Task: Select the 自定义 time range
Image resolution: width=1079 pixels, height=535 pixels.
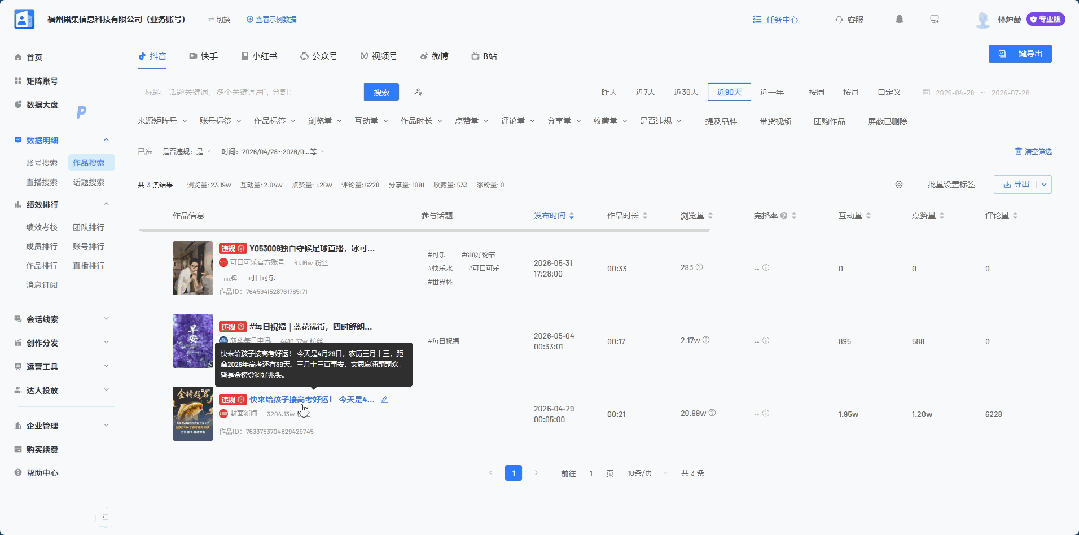Action: click(x=889, y=92)
